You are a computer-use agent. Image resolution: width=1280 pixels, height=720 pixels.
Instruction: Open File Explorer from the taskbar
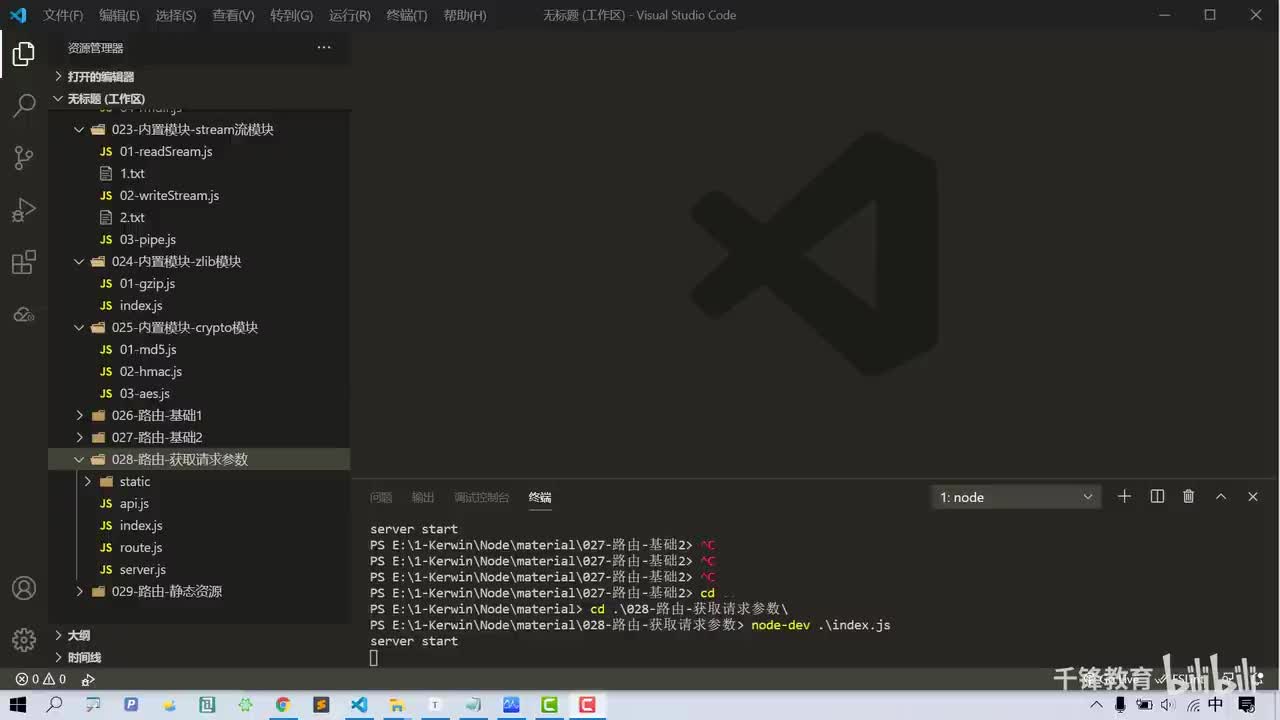pyautogui.click(x=397, y=705)
